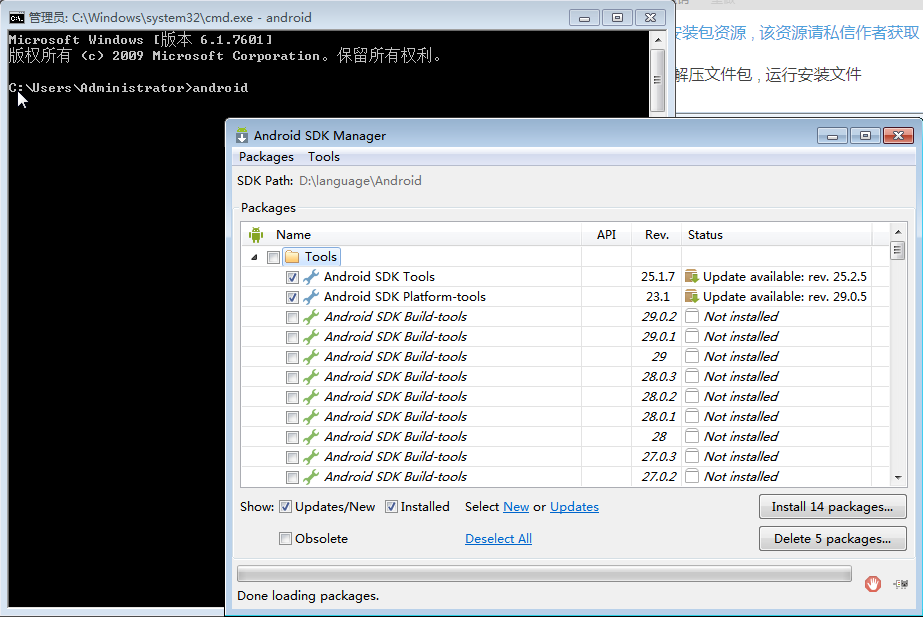Grab the cmd window scrollbar thumb
The width and height of the screenshot is (923, 617).
658,80
